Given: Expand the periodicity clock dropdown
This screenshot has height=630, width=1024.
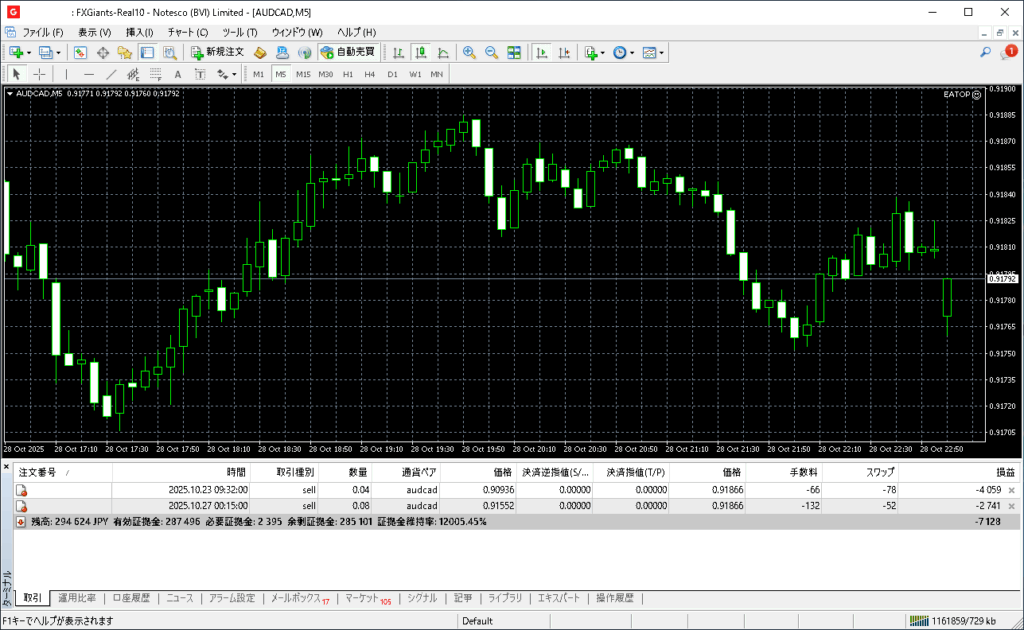Looking at the screenshot, I should pyautogui.click(x=632, y=52).
